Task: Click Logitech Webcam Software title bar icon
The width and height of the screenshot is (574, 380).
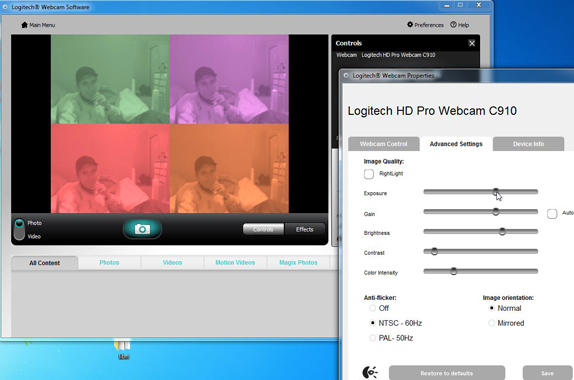Action: (5, 7)
